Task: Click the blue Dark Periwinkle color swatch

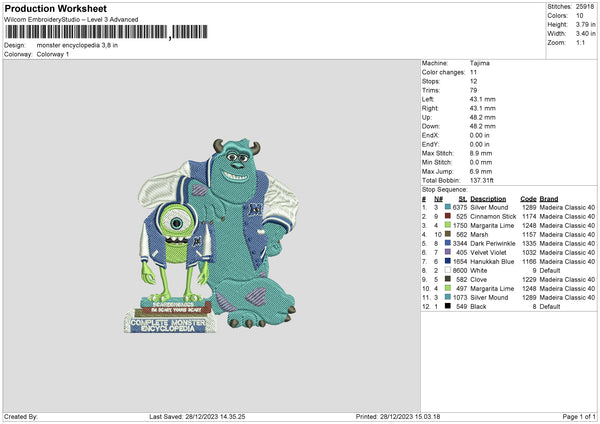Action: click(x=448, y=243)
